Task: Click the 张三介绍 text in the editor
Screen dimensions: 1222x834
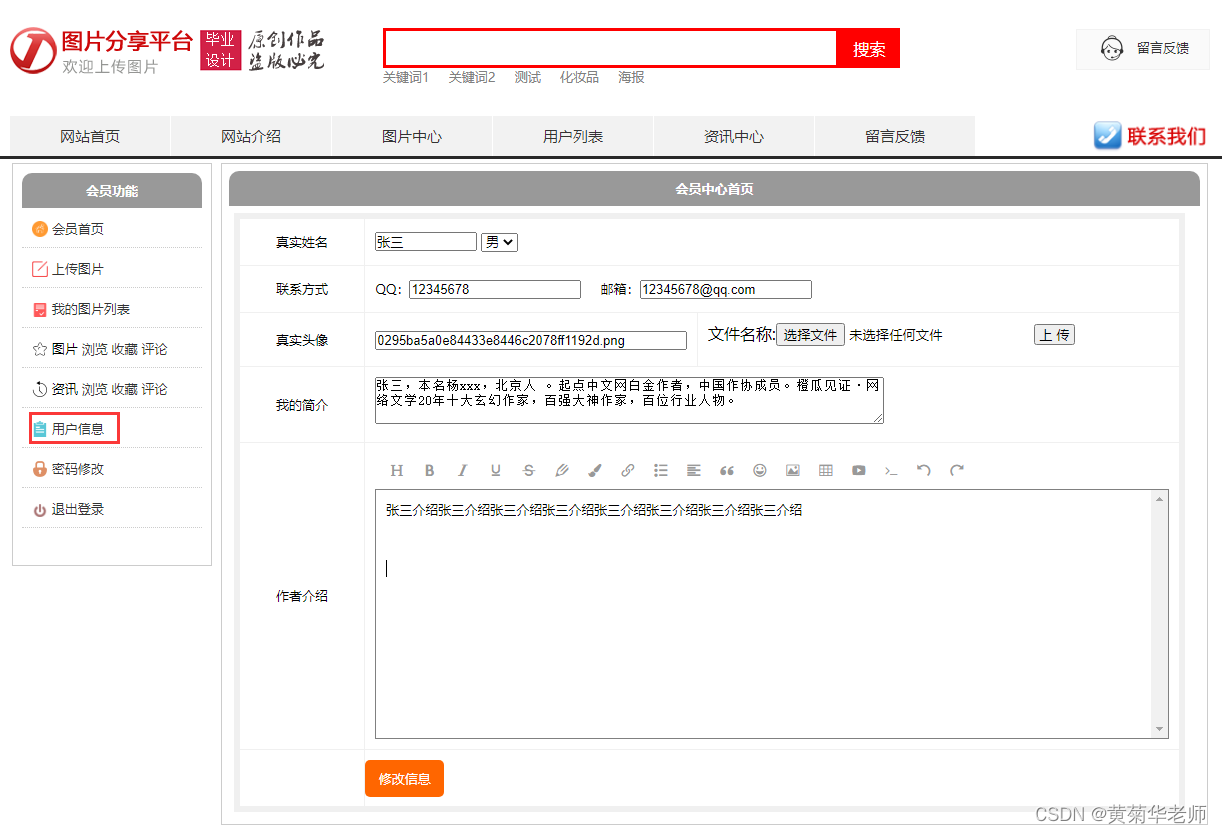Action: pyautogui.click(x=594, y=511)
